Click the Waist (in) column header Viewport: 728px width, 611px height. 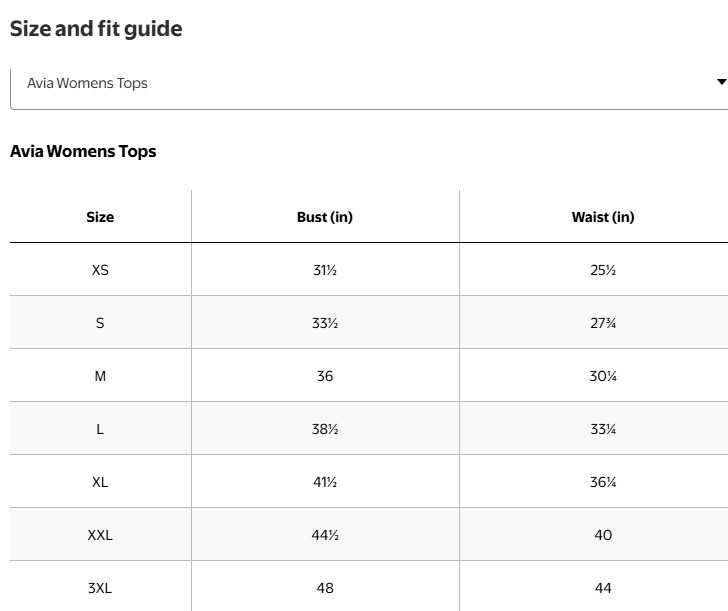coord(603,217)
